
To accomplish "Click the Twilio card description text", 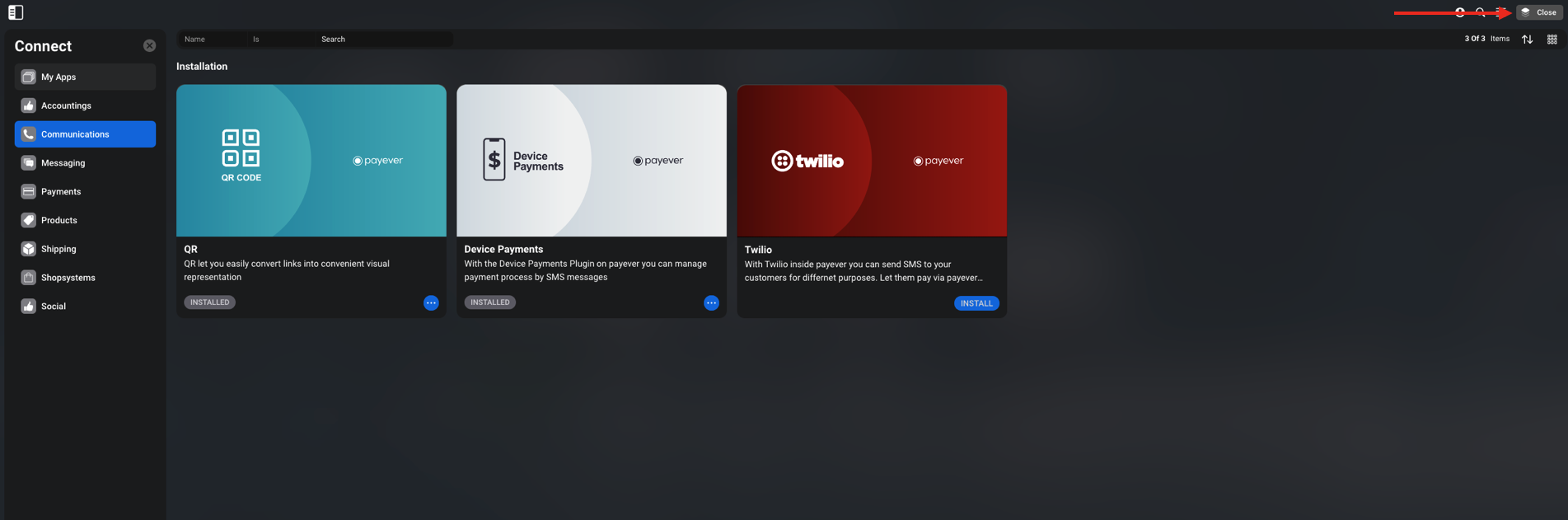I will (864, 271).
